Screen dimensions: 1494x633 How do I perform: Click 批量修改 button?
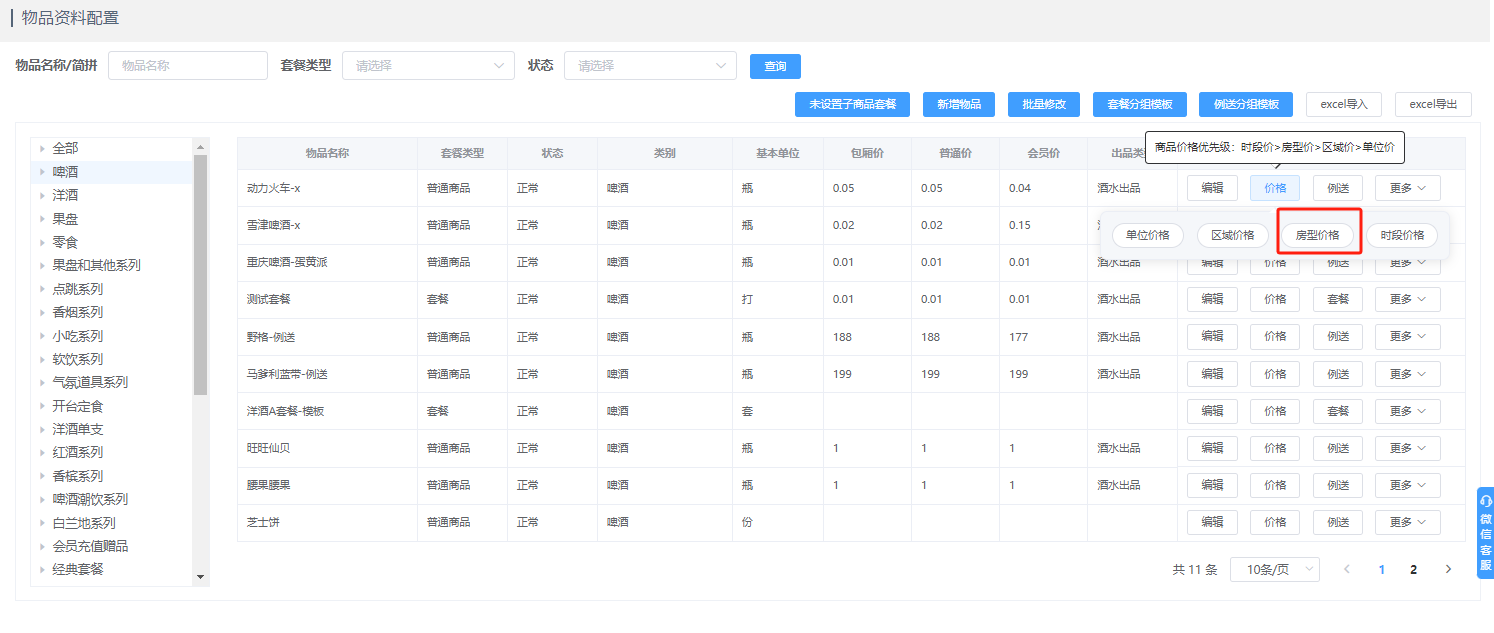[x=1044, y=104]
